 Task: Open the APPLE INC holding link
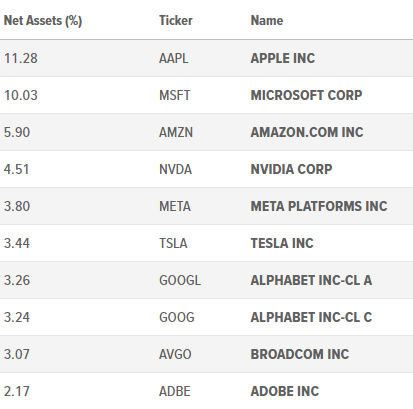pyautogui.click(x=283, y=58)
